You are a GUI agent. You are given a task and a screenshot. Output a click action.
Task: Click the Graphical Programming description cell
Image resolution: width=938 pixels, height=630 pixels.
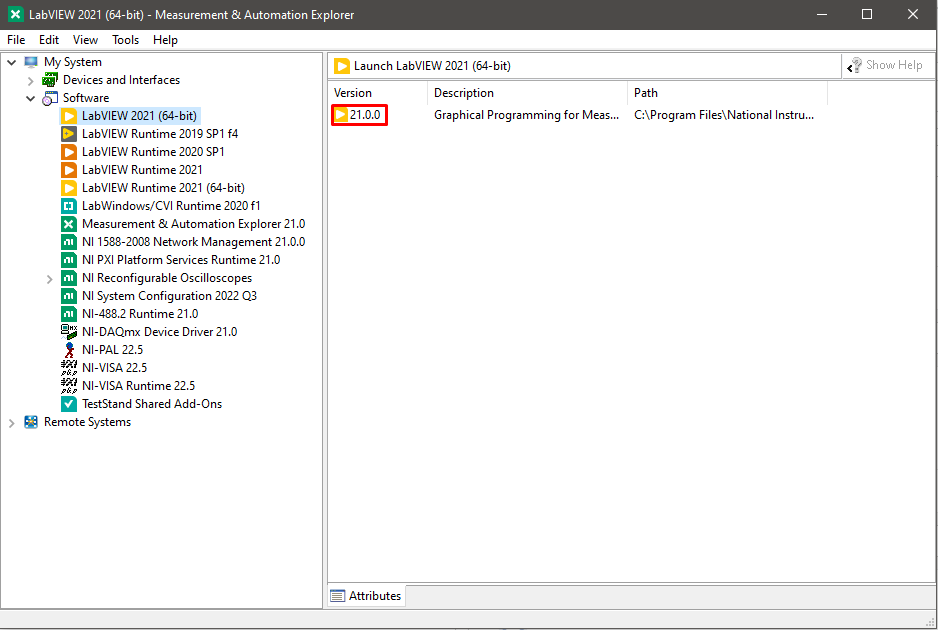click(526, 115)
